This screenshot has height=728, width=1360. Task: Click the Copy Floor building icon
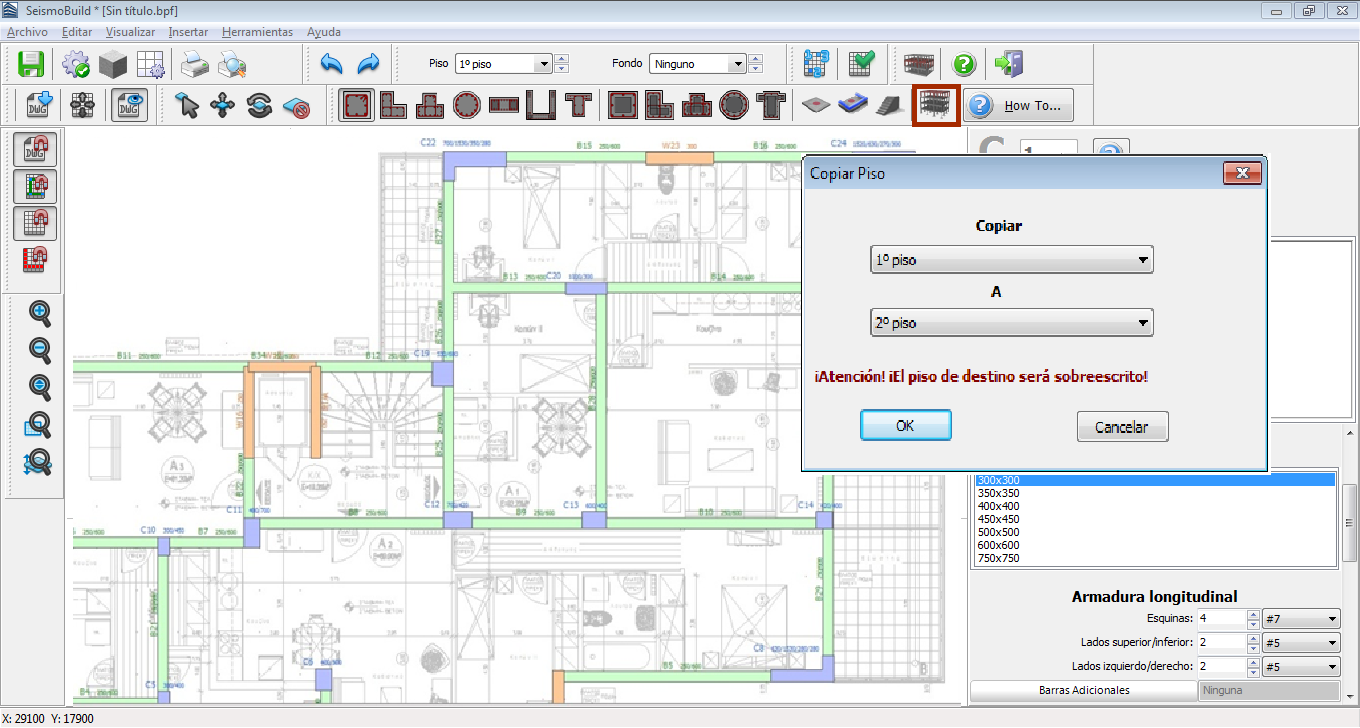pyautogui.click(x=936, y=105)
